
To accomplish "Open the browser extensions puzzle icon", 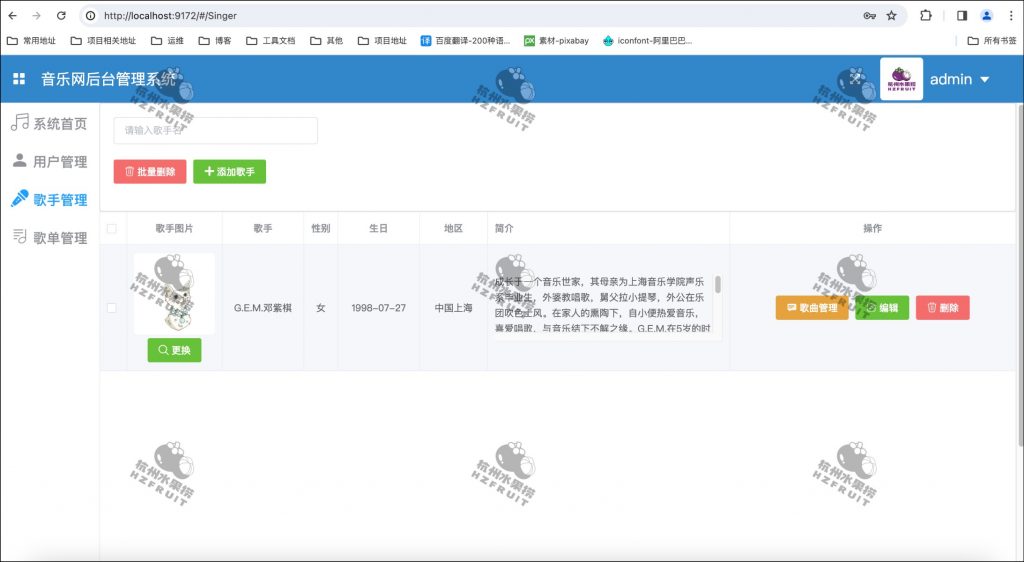I will pos(926,16).
